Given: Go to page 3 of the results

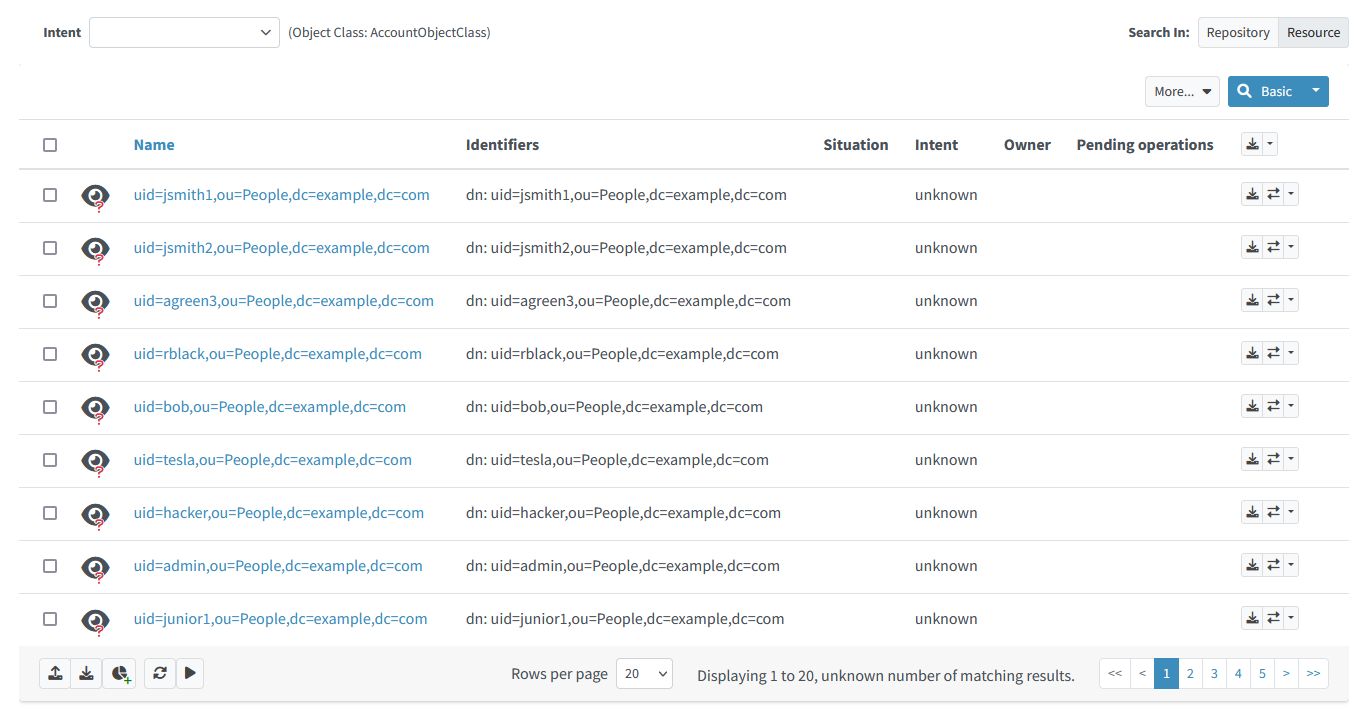Looking at the screenshot, I should coord(1214,673).
